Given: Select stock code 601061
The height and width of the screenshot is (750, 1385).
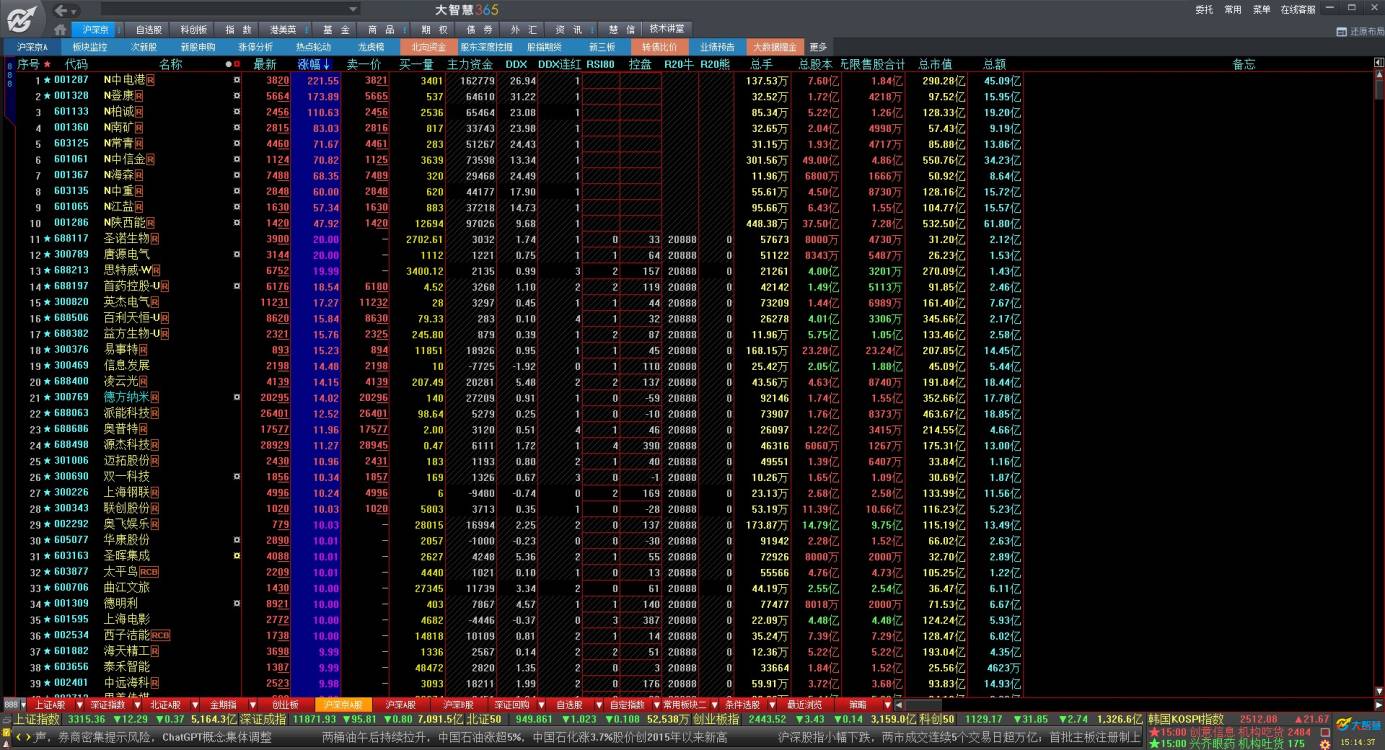Looking at the screenshot, I should tap(71, 159).
